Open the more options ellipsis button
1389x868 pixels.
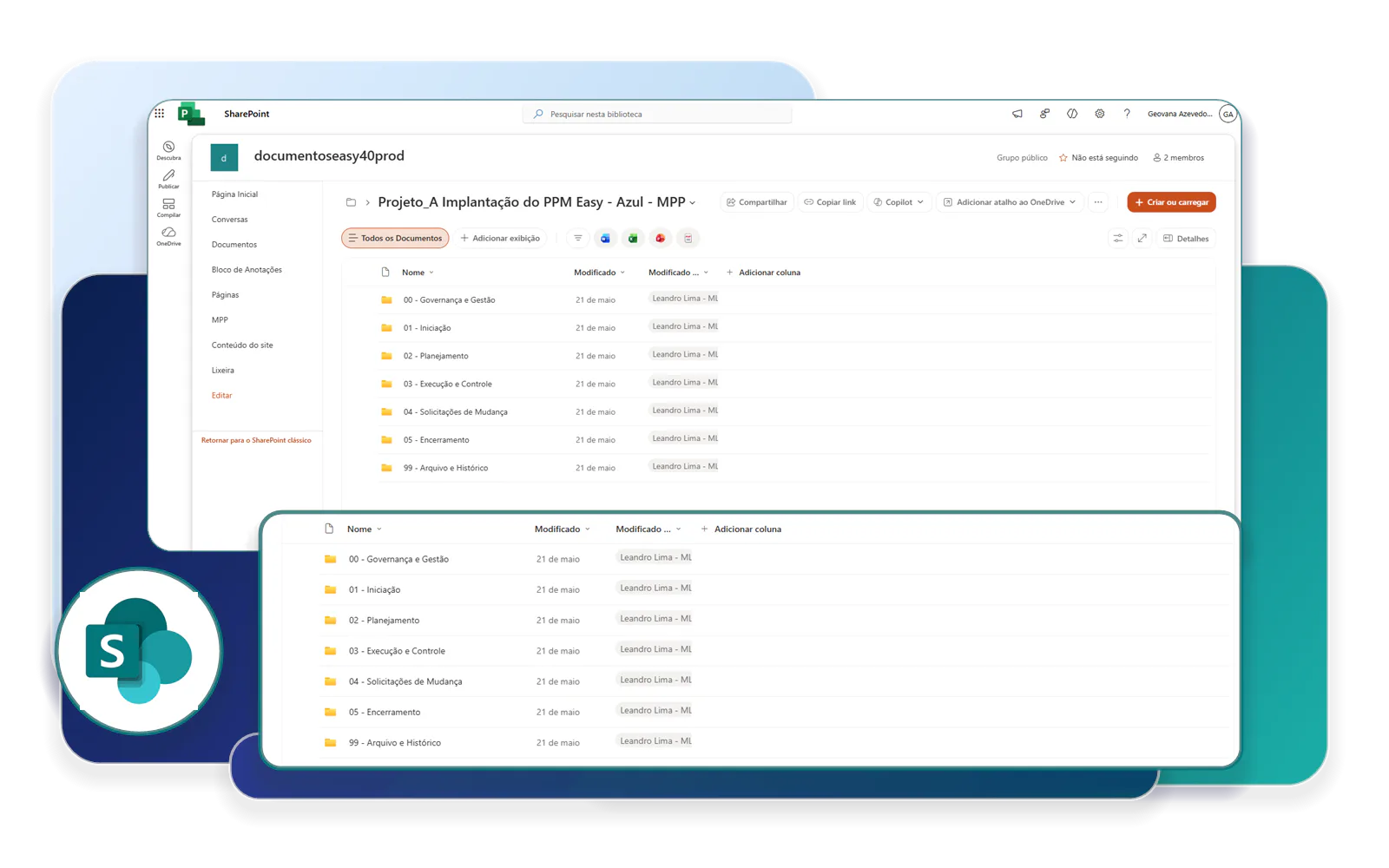(x=1098, y=202)
